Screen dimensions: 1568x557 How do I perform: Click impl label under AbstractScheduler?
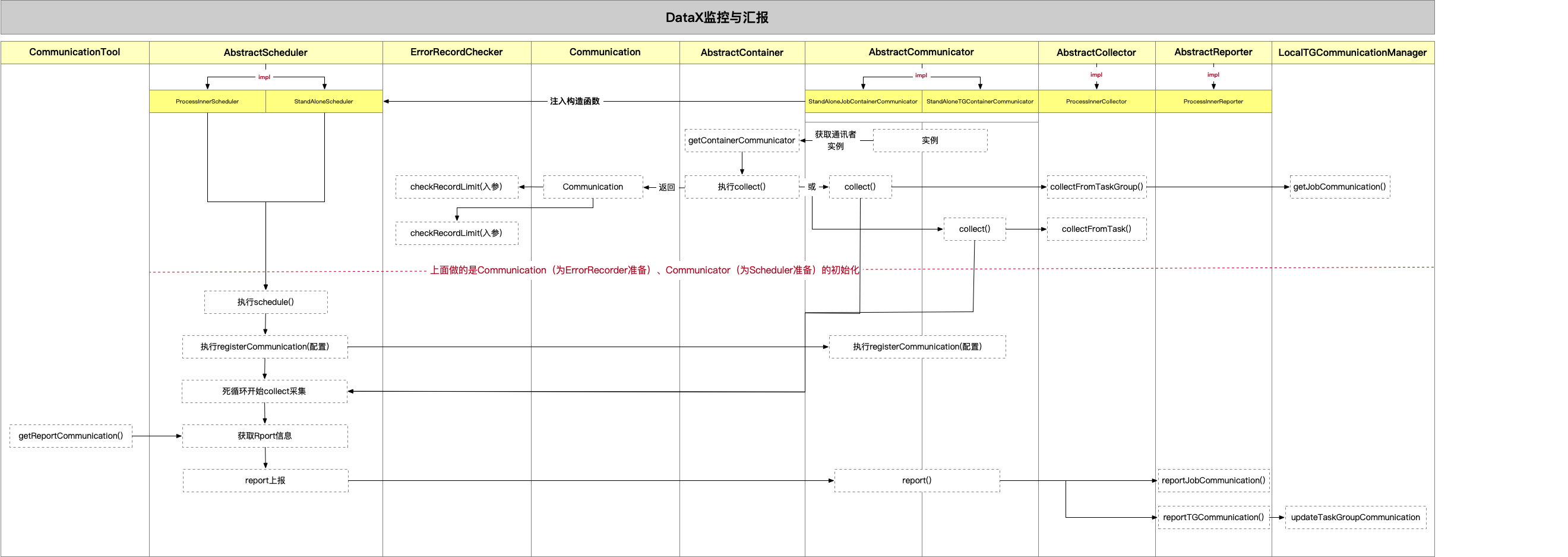[x=264, y=77]
